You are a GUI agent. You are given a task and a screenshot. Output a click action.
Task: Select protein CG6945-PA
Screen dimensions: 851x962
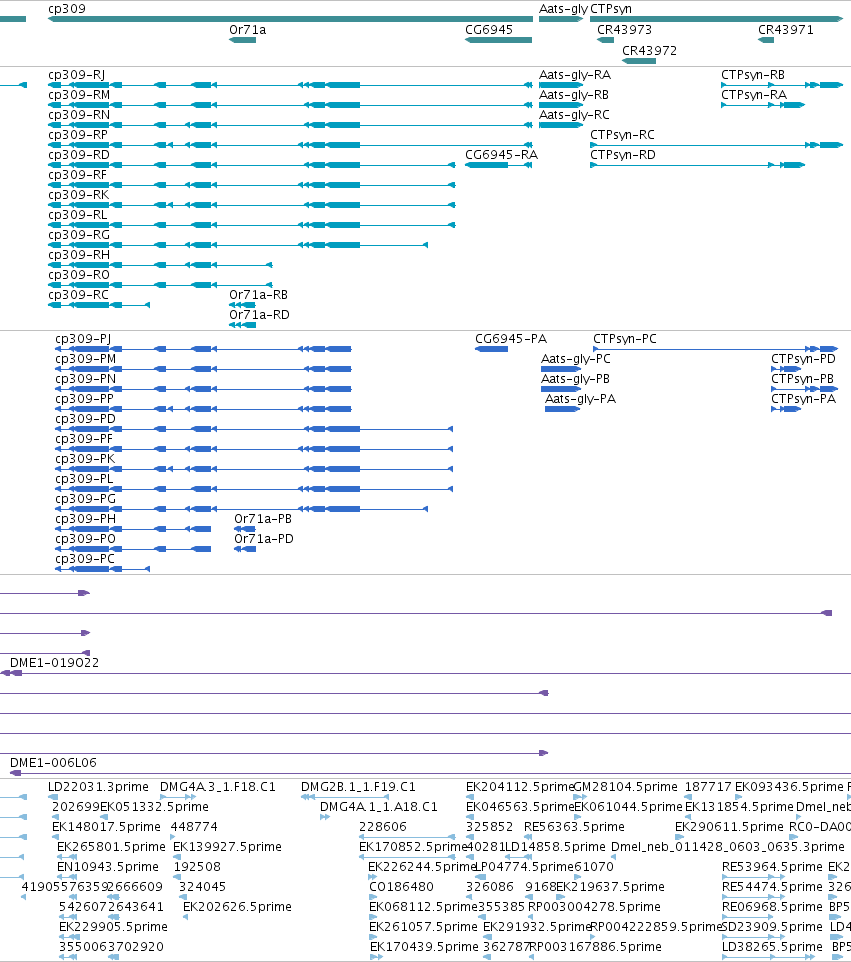(510, 339)
